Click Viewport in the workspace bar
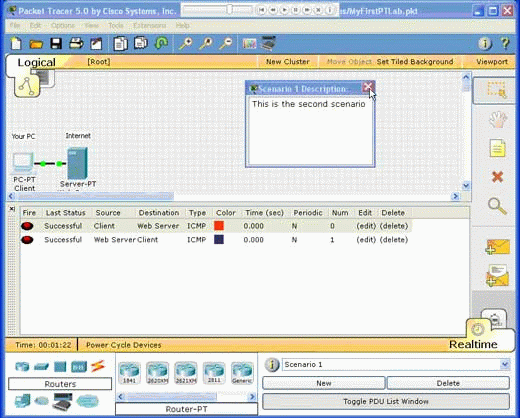This screenshot has width=520, height=418. coord(492,62)
